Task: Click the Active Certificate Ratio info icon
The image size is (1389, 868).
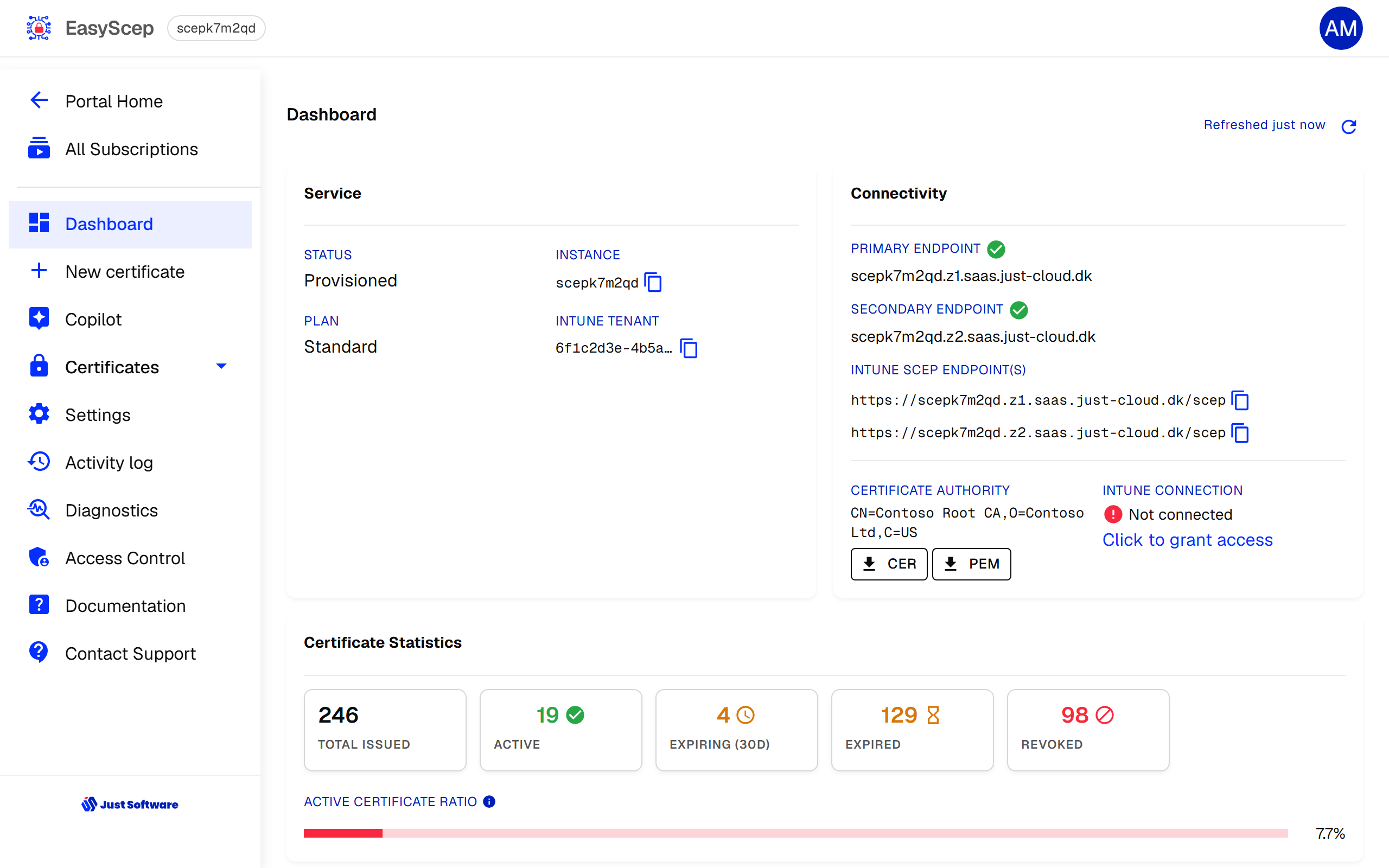Action: tap(489, 801)
